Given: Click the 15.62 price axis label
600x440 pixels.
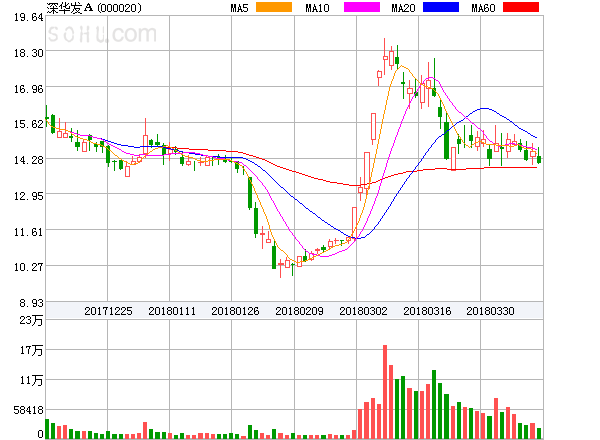Looking at the screenshot, I should [x=29, y=124].
